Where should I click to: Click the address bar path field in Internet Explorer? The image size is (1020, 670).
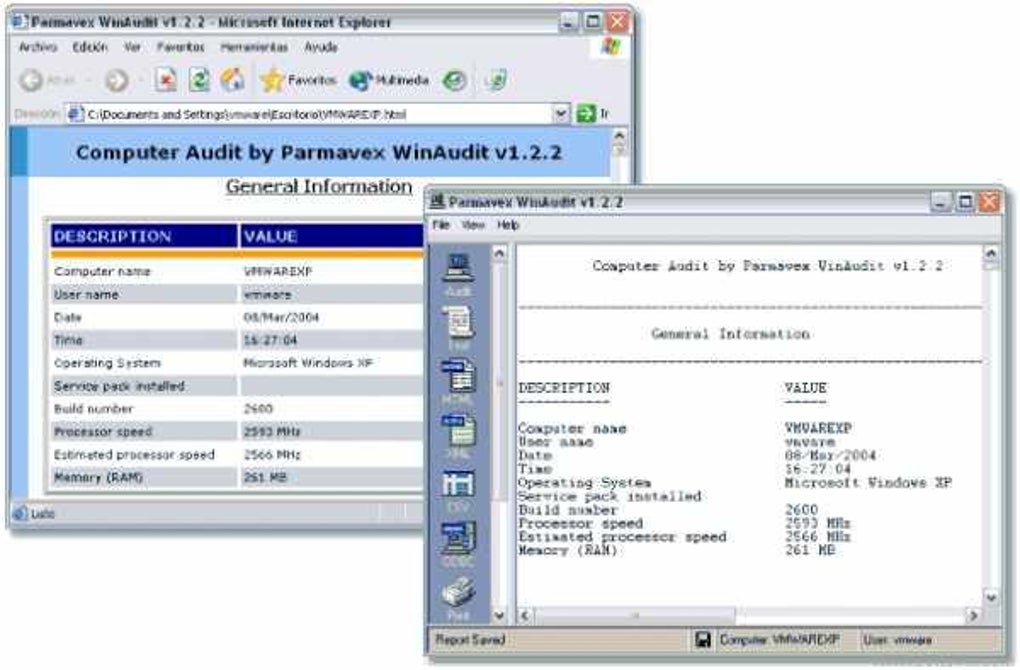click(319, 114)
